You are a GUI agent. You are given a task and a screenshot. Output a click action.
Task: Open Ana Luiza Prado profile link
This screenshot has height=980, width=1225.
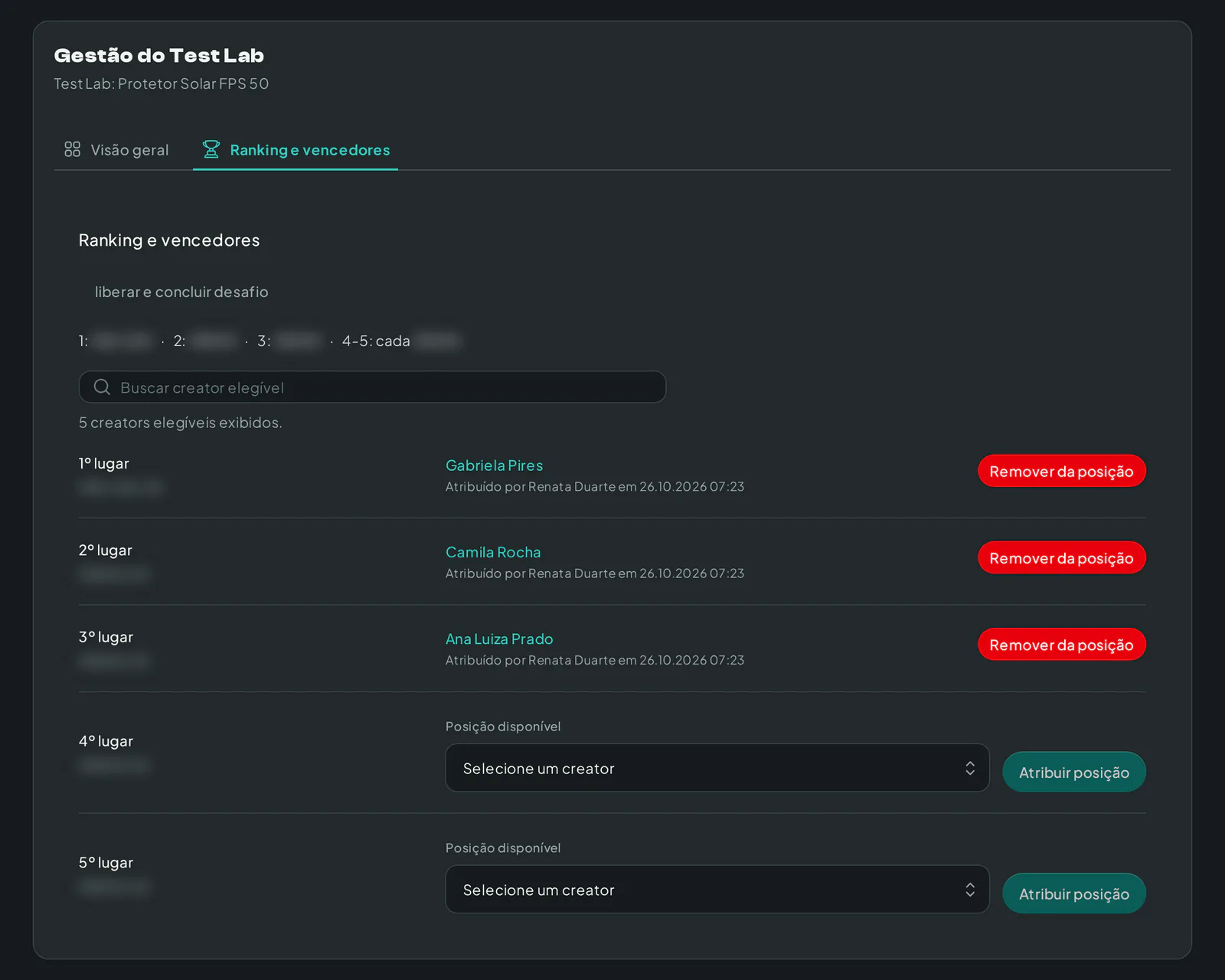pos(499,639)
